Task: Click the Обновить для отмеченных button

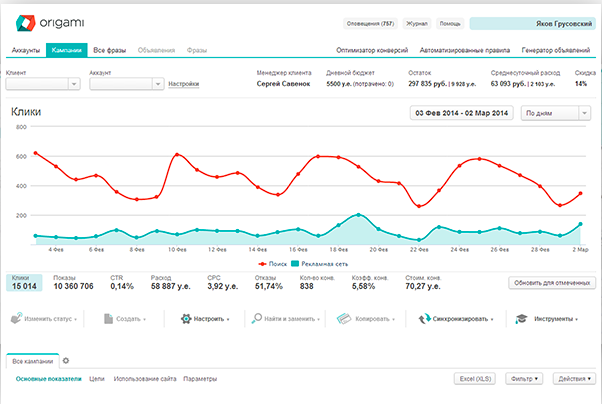Action: (x=552, y=283)
